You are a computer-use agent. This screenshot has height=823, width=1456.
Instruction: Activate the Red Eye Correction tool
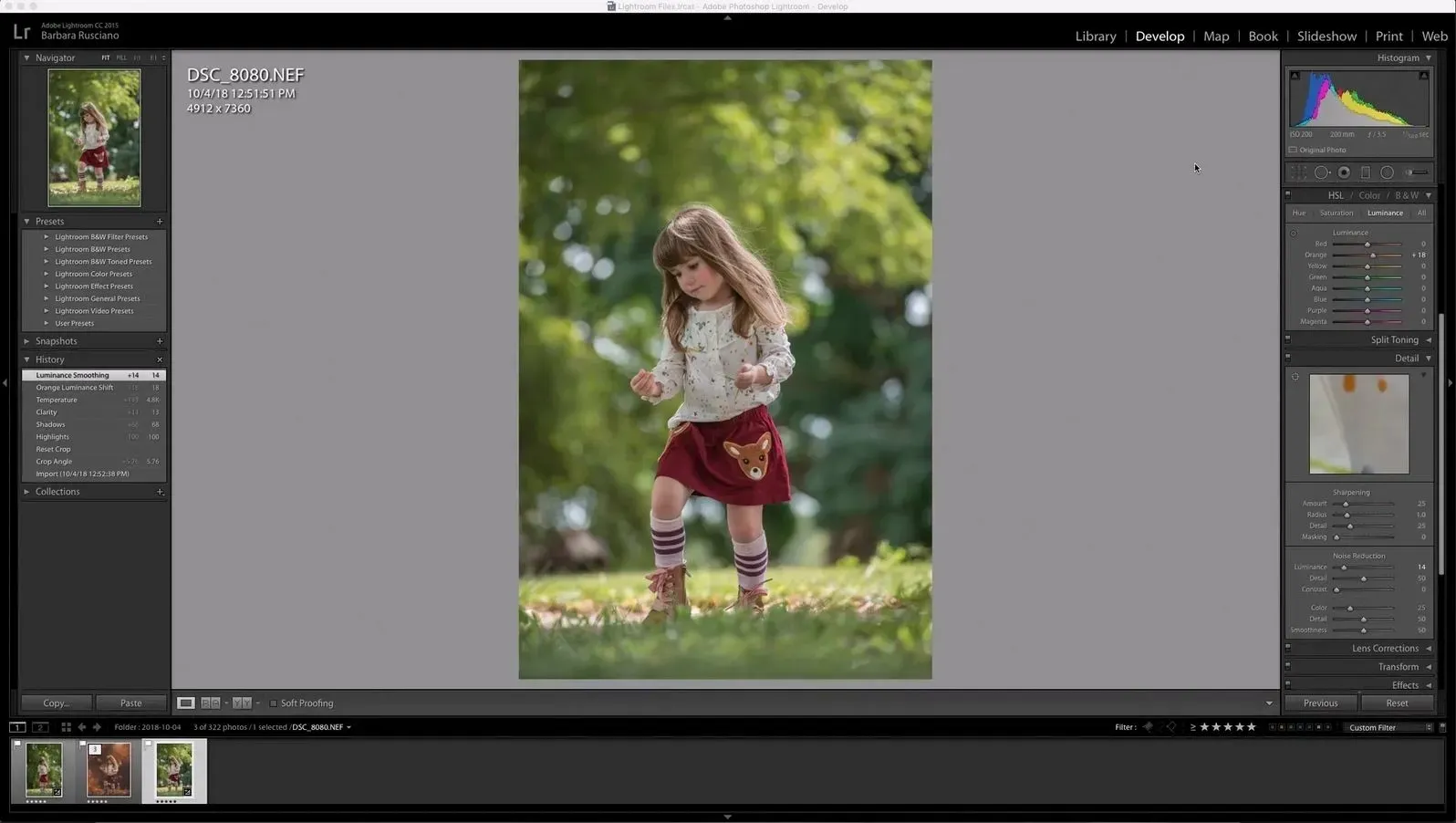click(x=1344, y=172)
